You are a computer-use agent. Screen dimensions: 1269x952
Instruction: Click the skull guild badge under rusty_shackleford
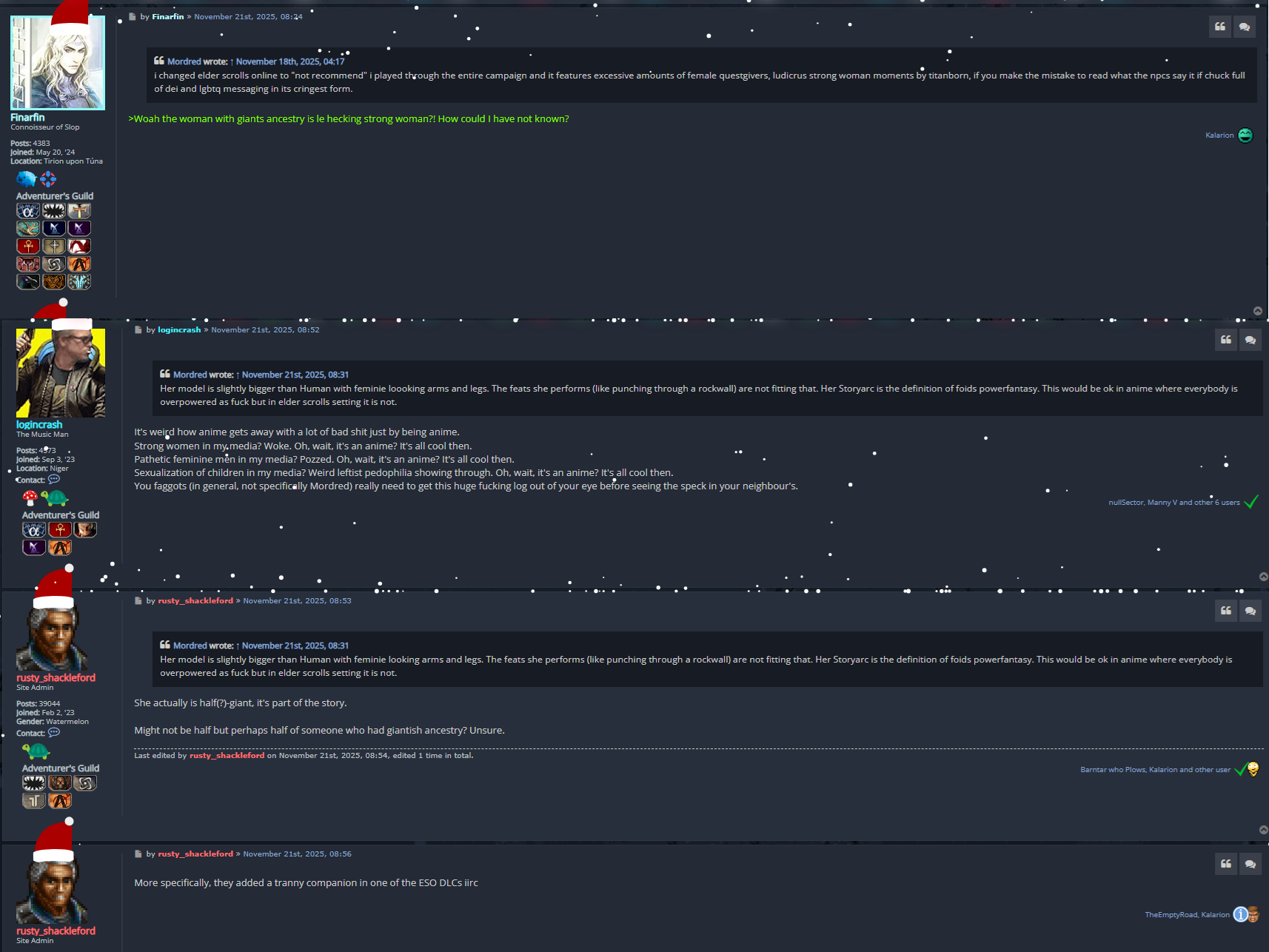(x=60, y=783)
